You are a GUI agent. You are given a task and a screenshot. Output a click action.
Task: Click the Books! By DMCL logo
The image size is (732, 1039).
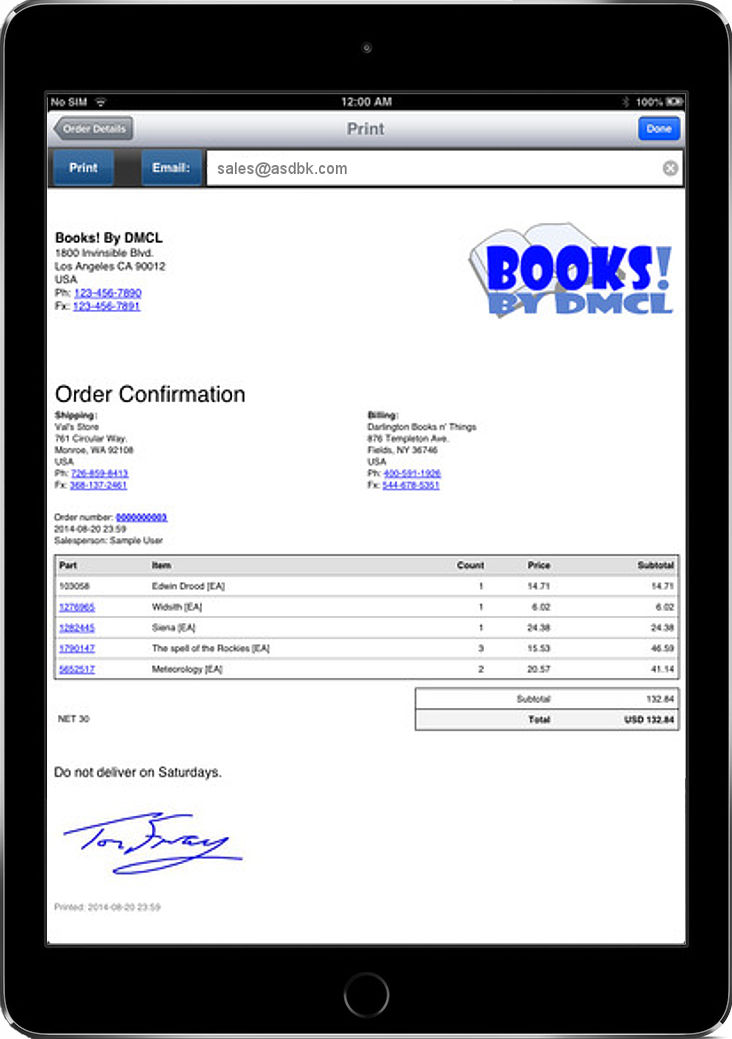(x=571, y=271)
